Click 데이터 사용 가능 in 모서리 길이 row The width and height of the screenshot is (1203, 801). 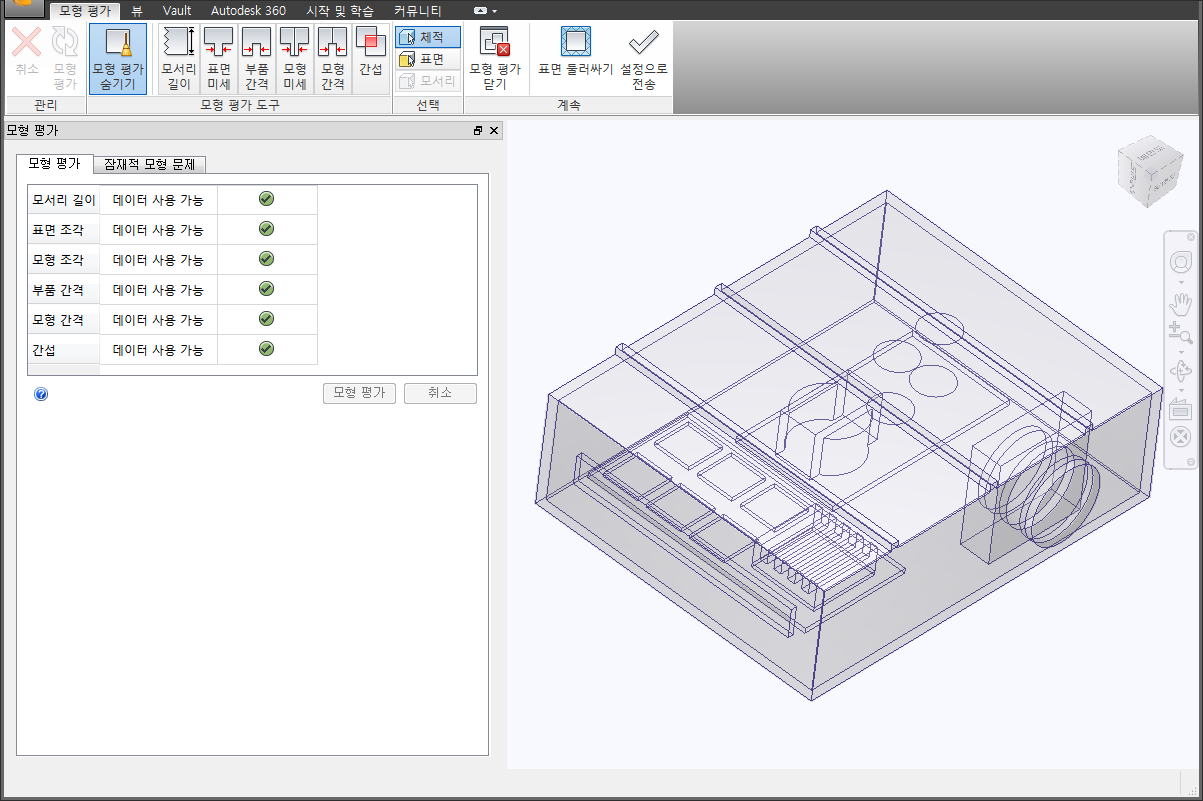(158, 200)
